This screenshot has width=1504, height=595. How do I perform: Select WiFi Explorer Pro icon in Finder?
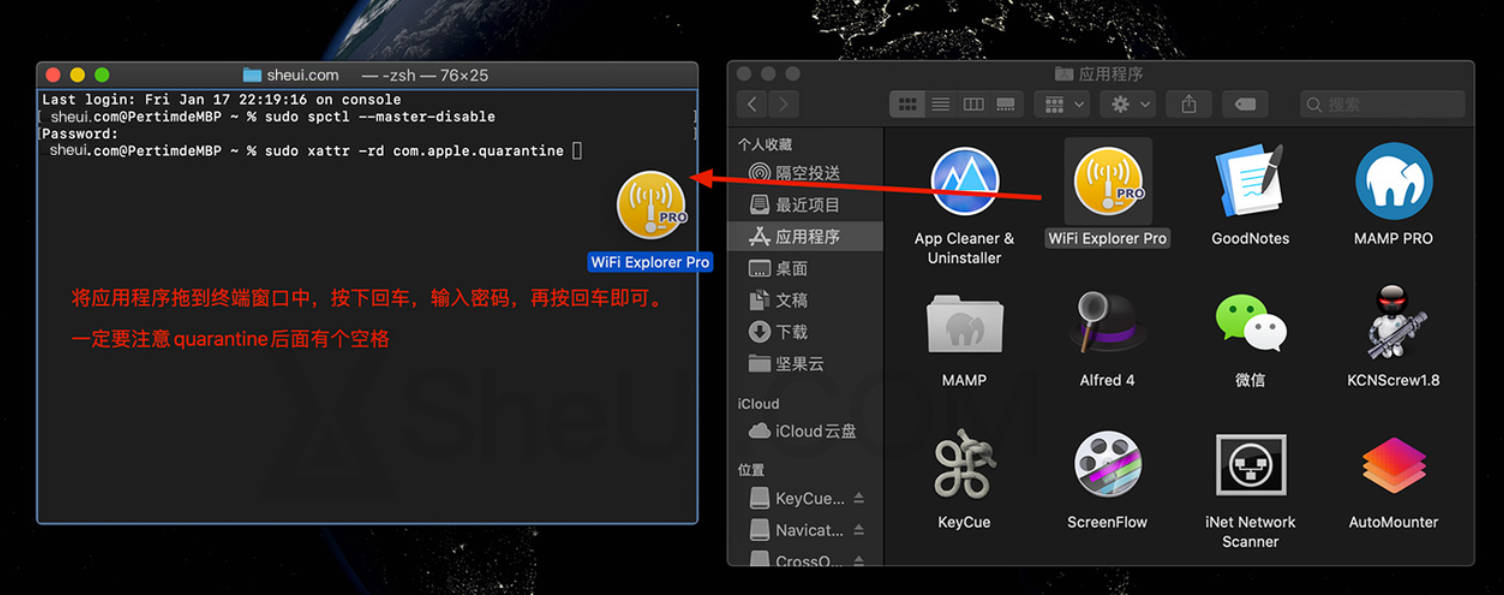[x=1108, y=181]
